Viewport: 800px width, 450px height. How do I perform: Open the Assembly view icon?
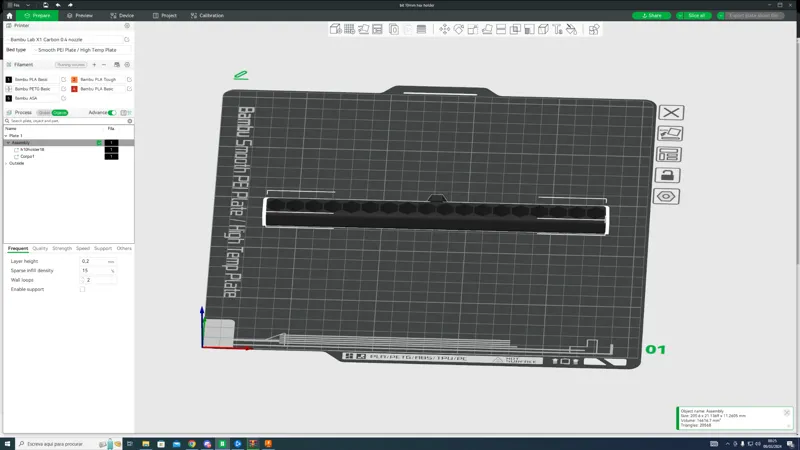(594, 29)
